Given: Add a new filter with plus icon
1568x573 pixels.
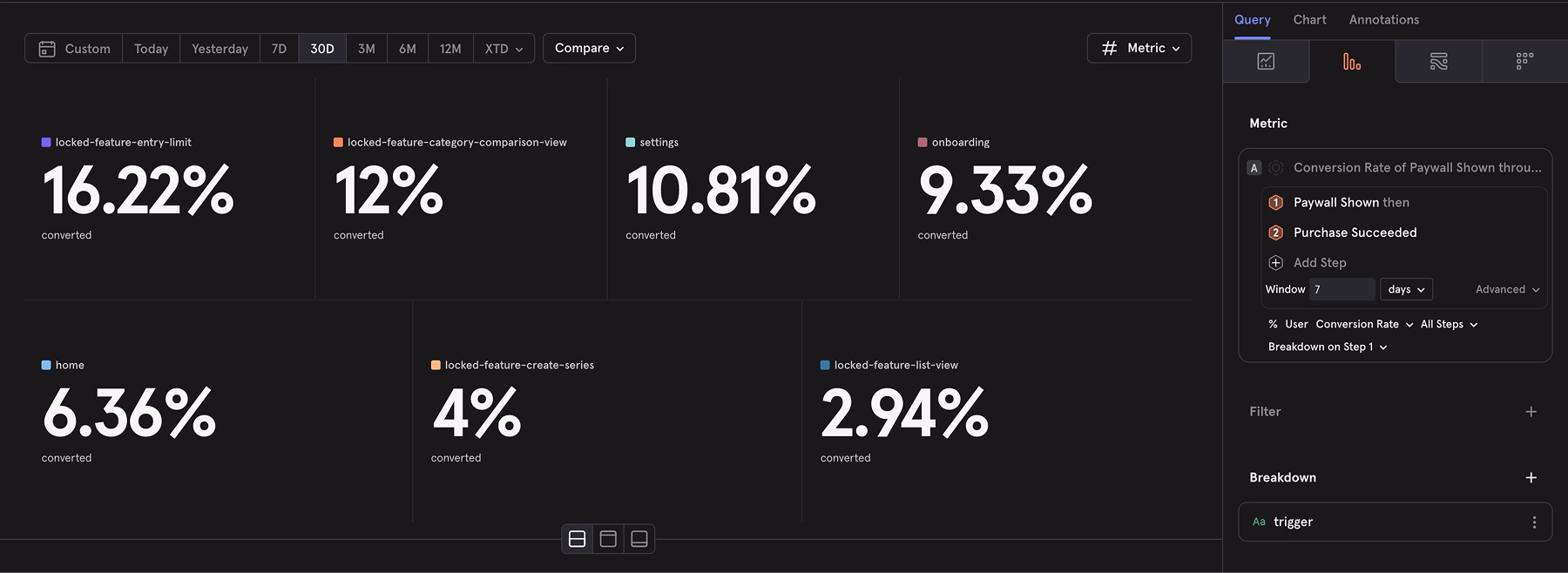Looking at the screenshot, I should [x=1531, y=412].
